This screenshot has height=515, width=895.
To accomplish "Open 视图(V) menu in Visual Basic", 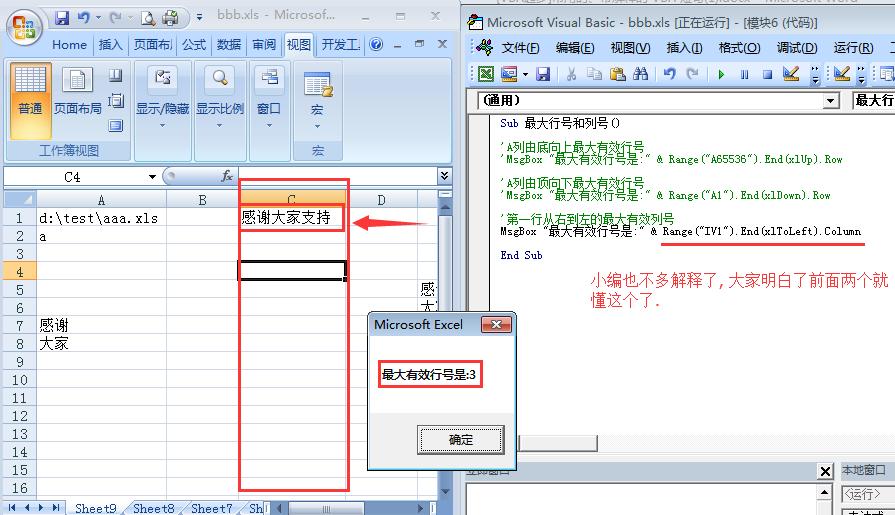I will point(630,48).
